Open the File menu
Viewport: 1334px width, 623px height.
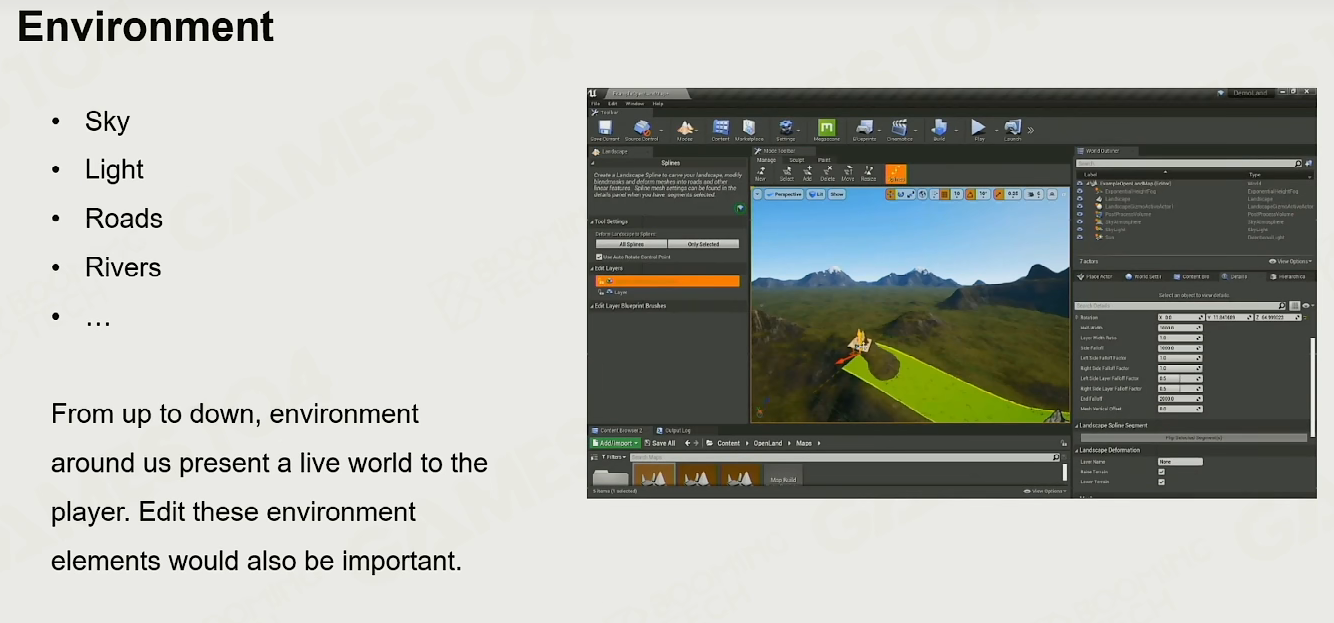(595, 103)
